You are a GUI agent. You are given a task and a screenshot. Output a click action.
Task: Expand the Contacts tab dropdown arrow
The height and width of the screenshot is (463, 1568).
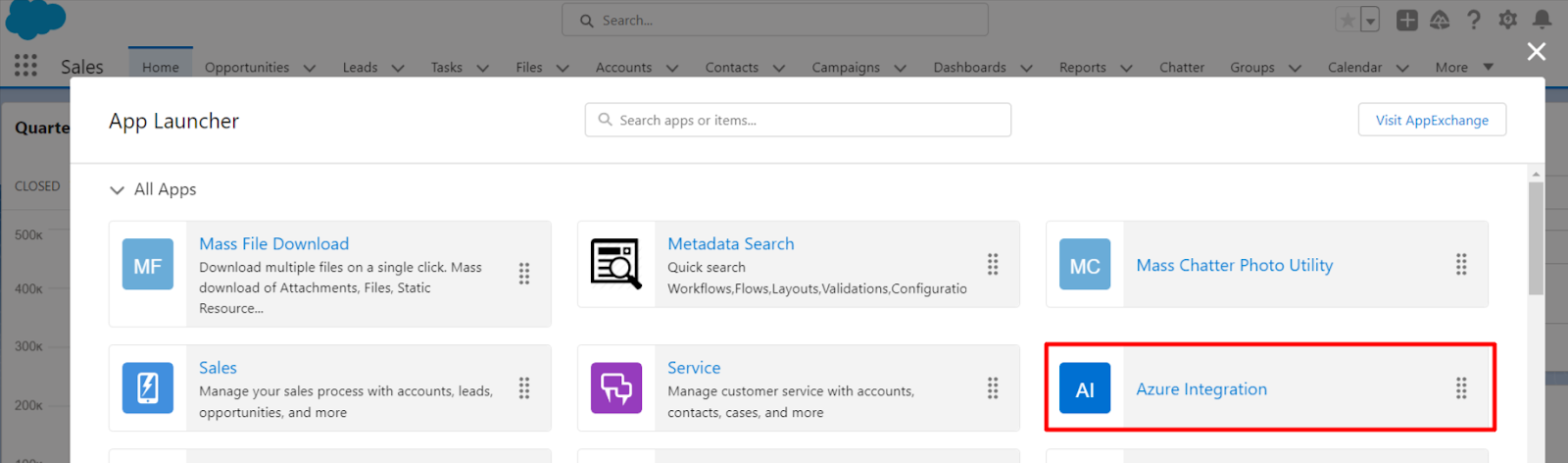779,68
